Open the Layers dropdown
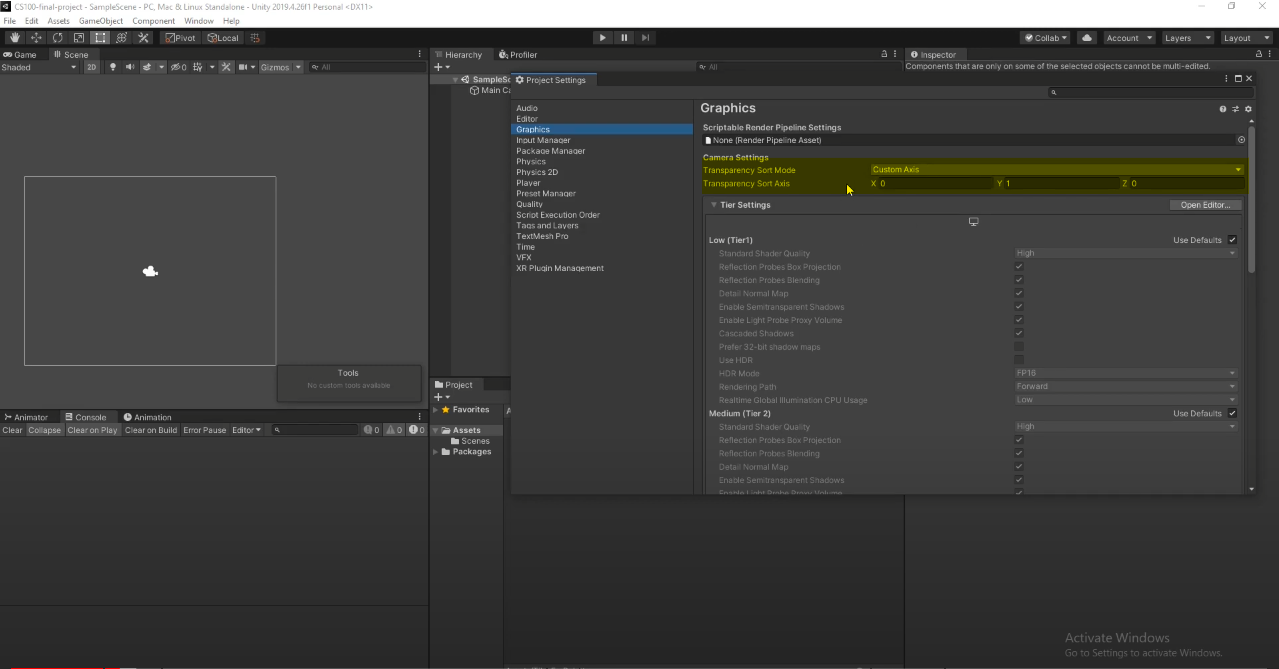 coord(1187,38)
